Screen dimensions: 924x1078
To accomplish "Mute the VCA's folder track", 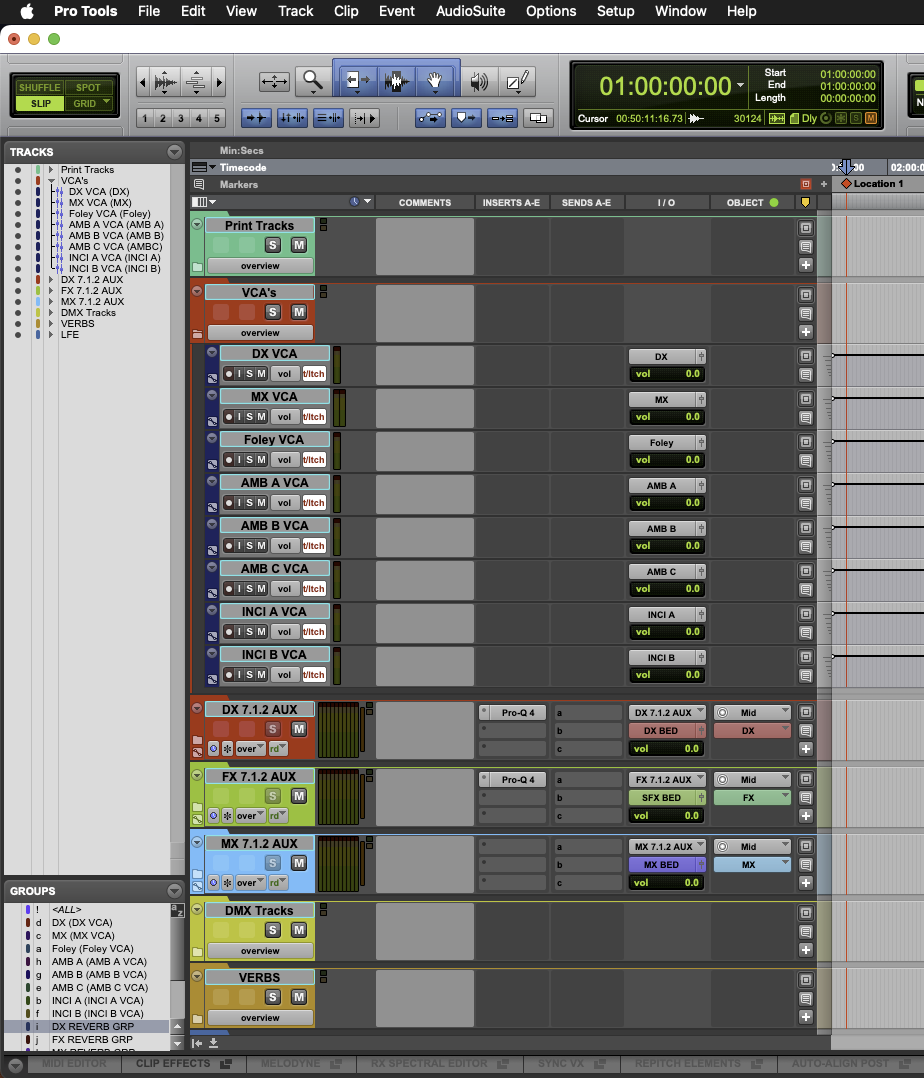I will tap(298, 312).
